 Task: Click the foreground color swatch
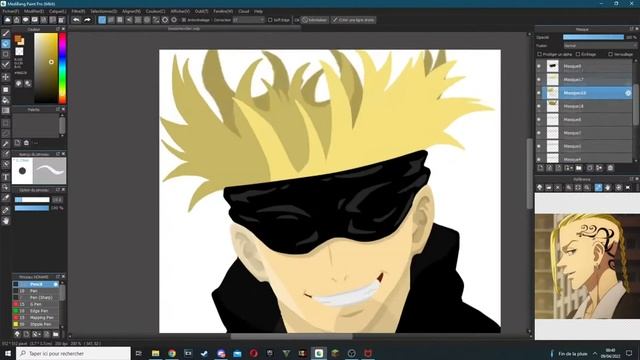point(18,39)
